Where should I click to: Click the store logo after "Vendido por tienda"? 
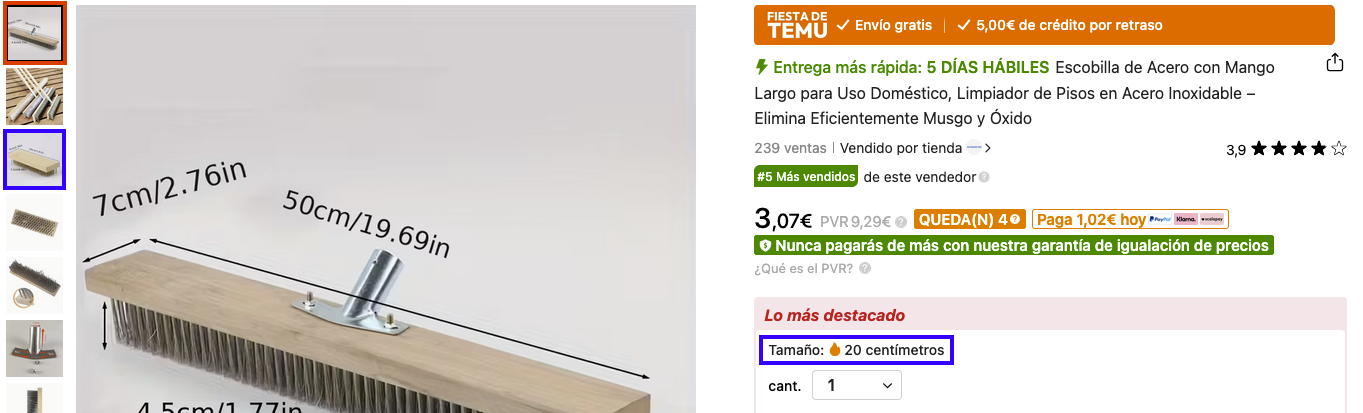(973, 148)
